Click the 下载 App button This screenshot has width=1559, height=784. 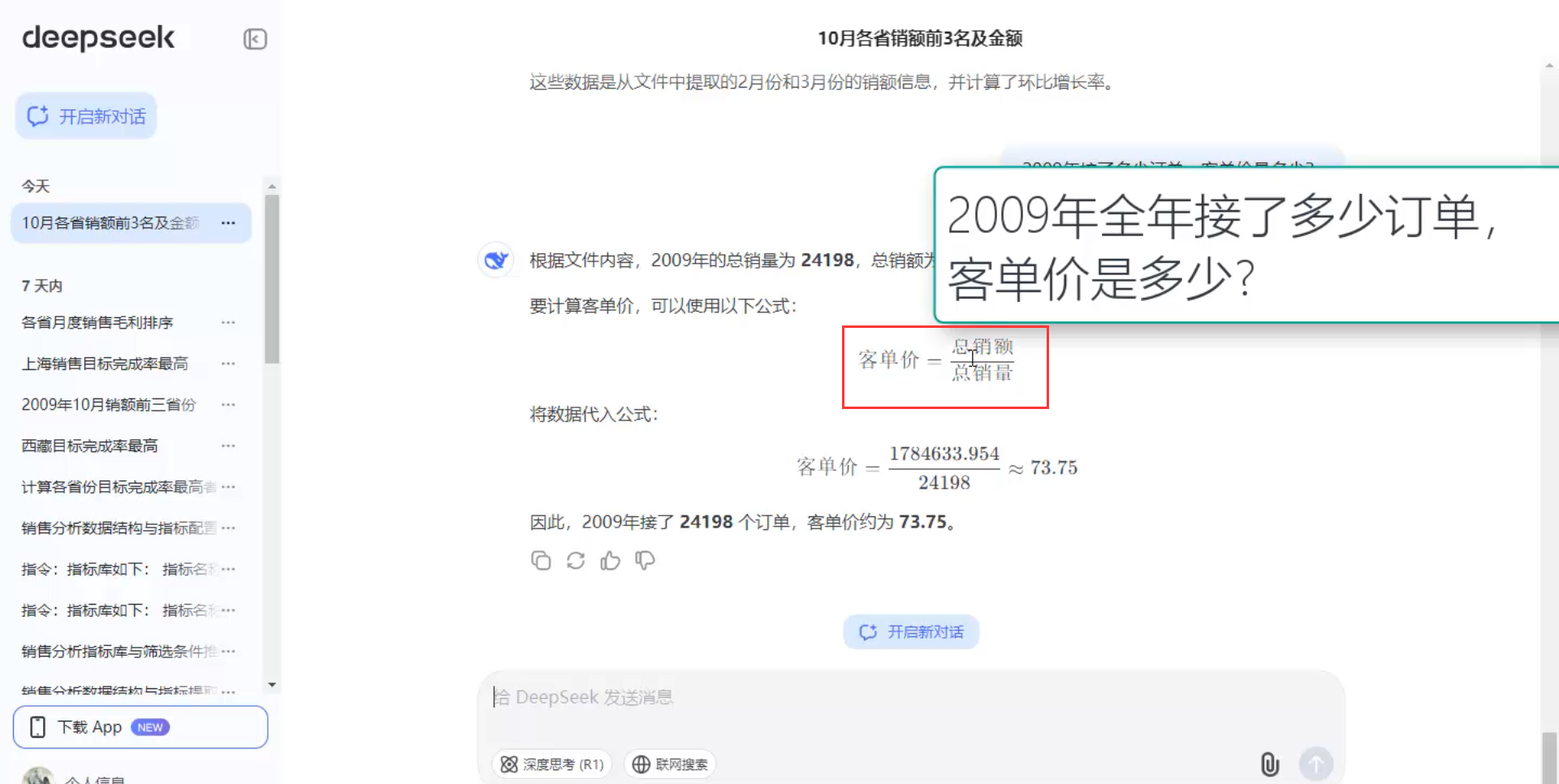(140, 727)
